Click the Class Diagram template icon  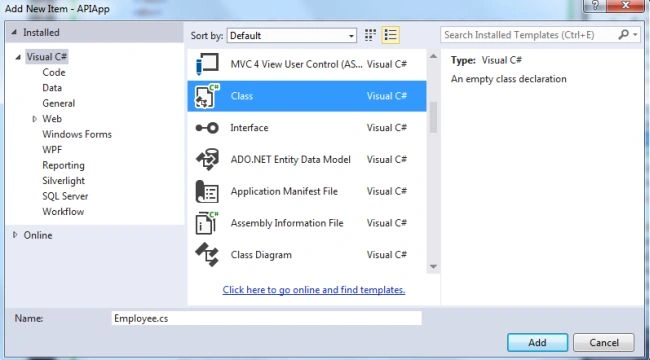(207, 255)
